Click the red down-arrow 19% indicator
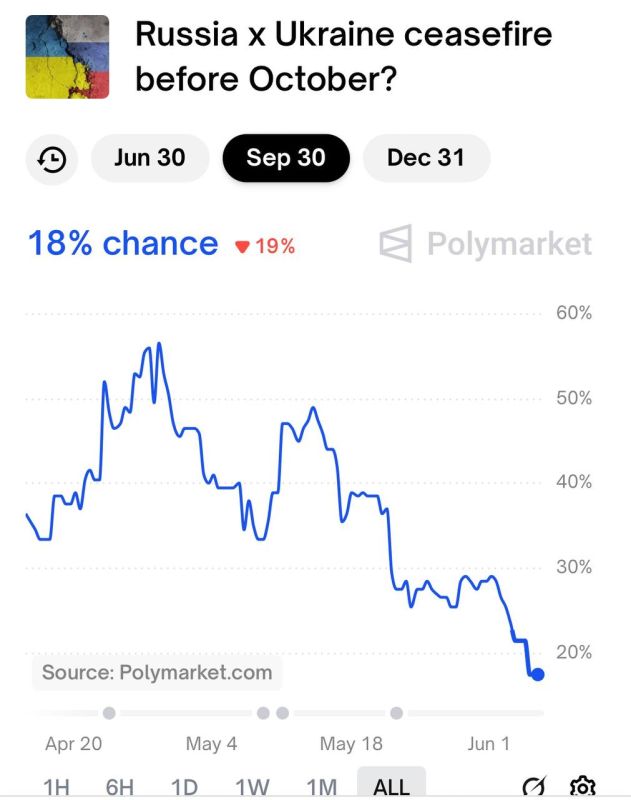631x800 pixels. (x=265, y=246)
